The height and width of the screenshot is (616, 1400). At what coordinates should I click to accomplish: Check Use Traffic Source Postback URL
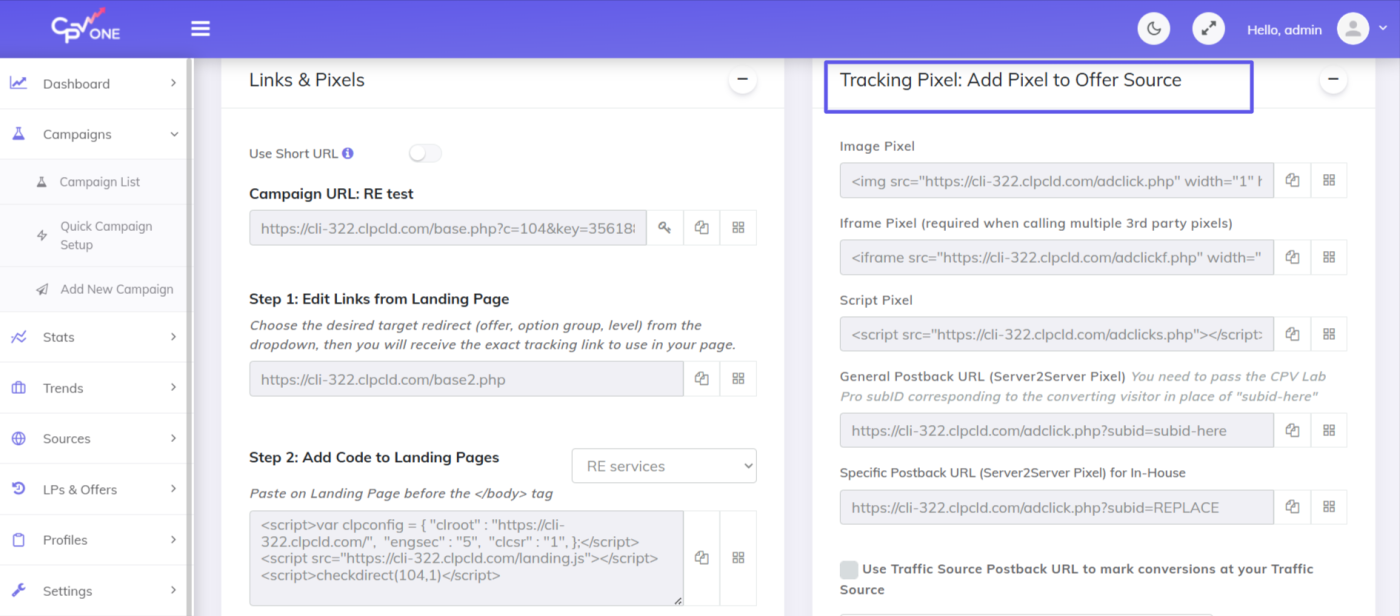[849, 570]
